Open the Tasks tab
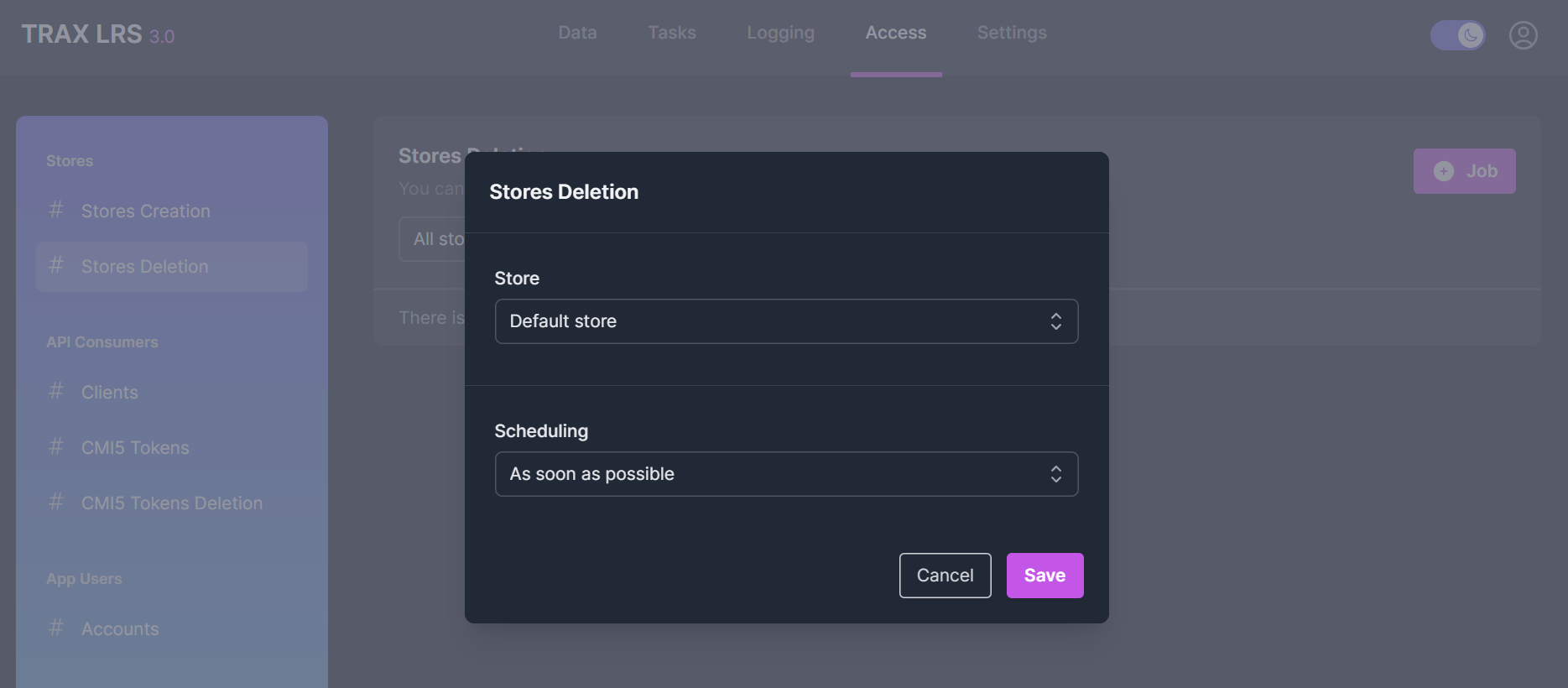The height and width of the screenshot is (688, 1568). point(671,33)
